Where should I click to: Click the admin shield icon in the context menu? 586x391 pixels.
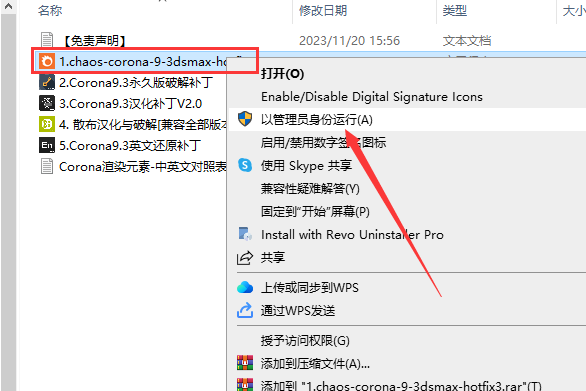pyautogui.click(x=245, y=119)
